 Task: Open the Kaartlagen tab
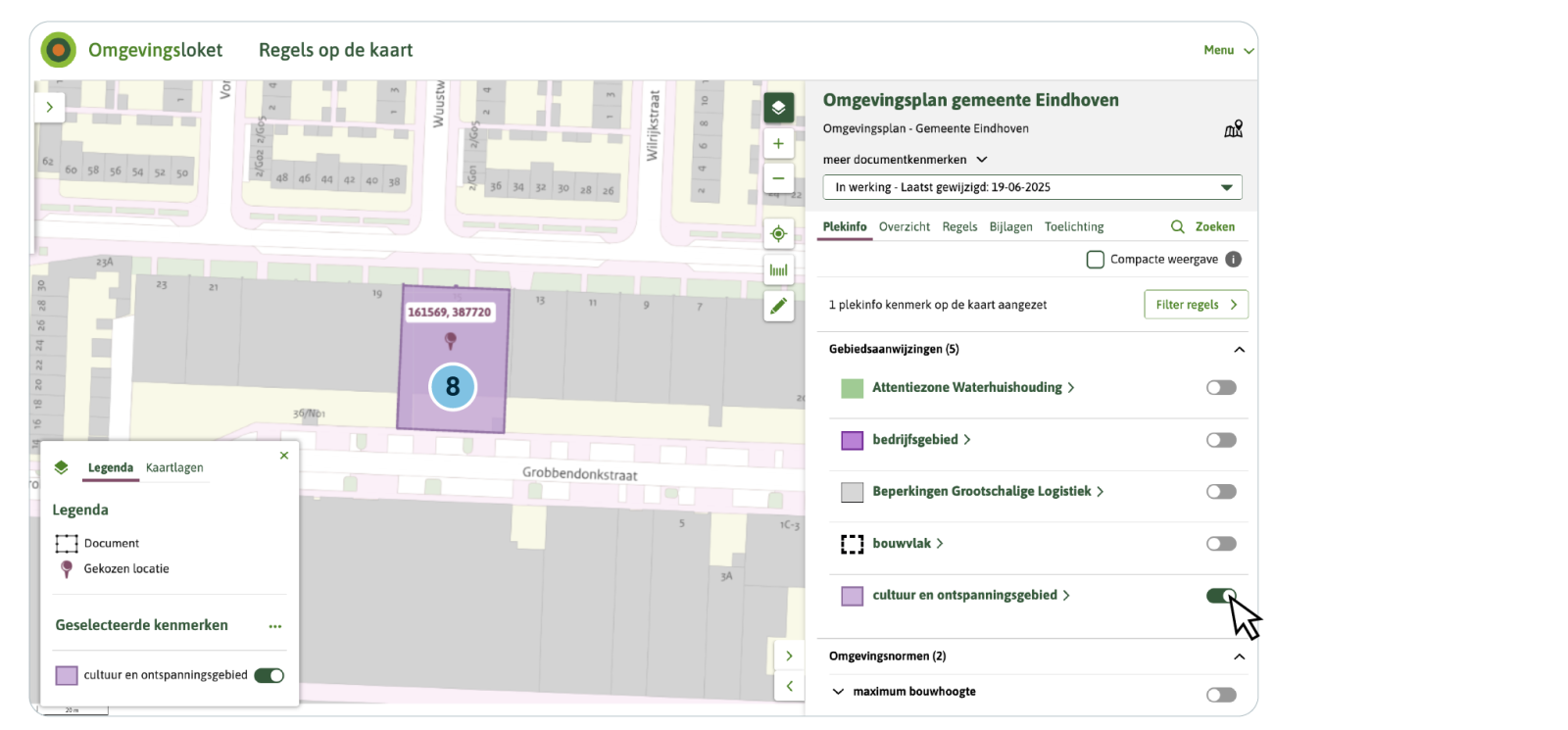(174, 467)
